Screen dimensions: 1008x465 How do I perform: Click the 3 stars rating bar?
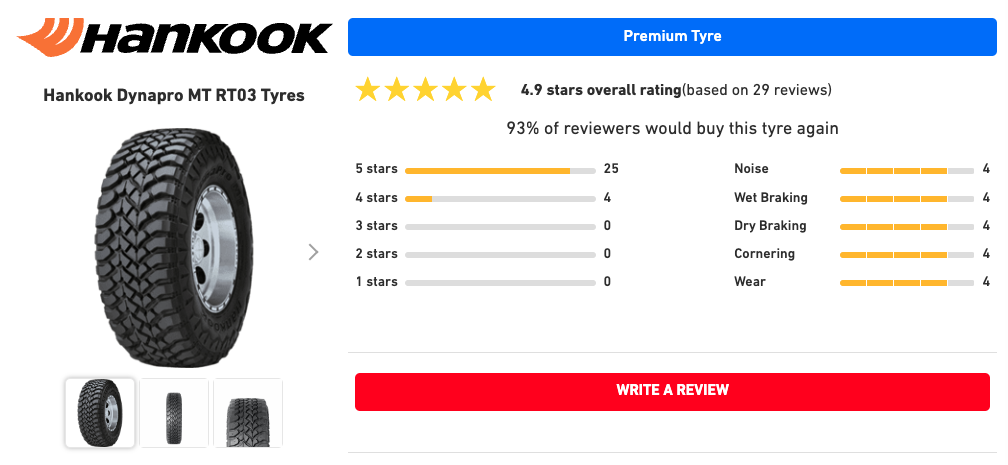500,226
